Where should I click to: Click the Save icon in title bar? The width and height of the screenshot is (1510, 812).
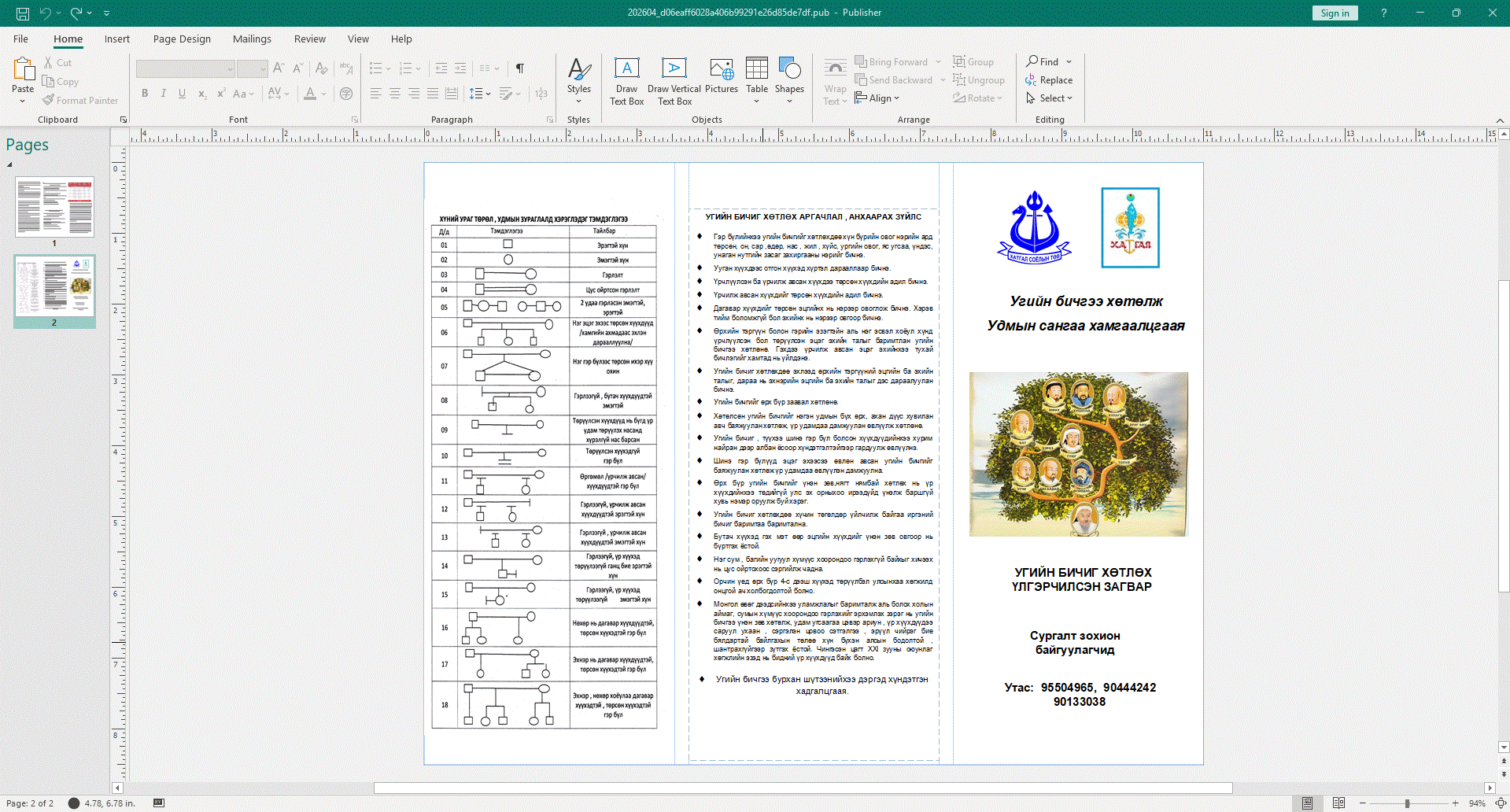23,13
